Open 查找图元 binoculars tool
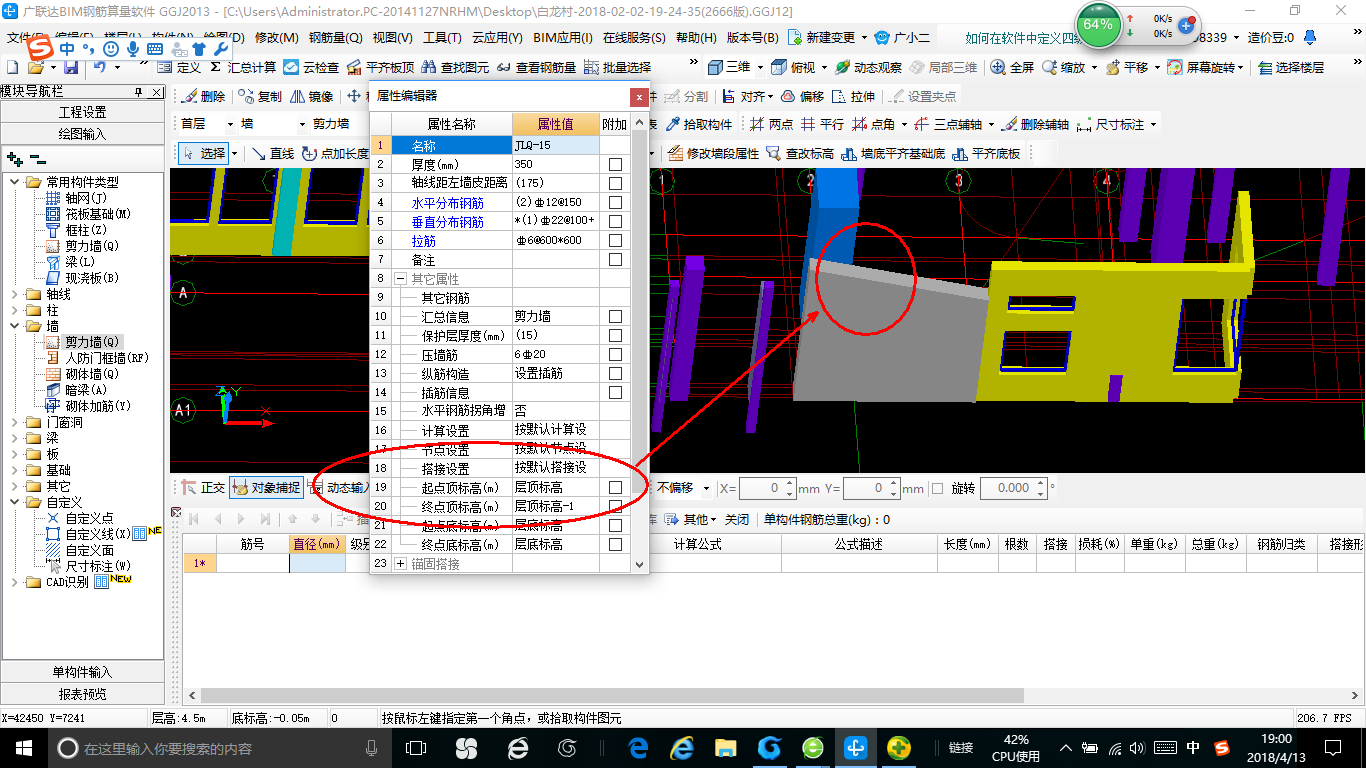 click(x=429, y=68)
